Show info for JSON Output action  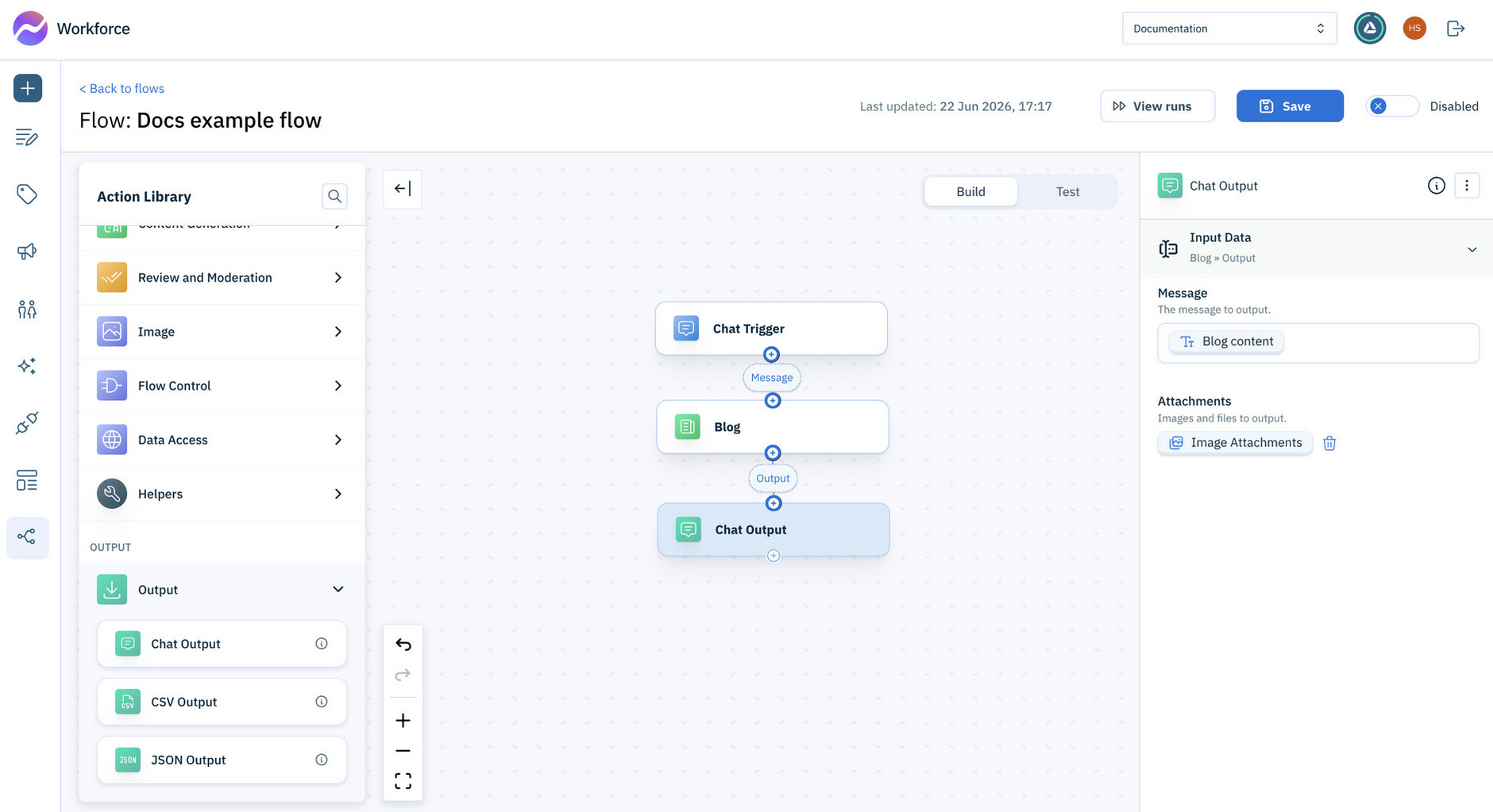tap(322, 760)
